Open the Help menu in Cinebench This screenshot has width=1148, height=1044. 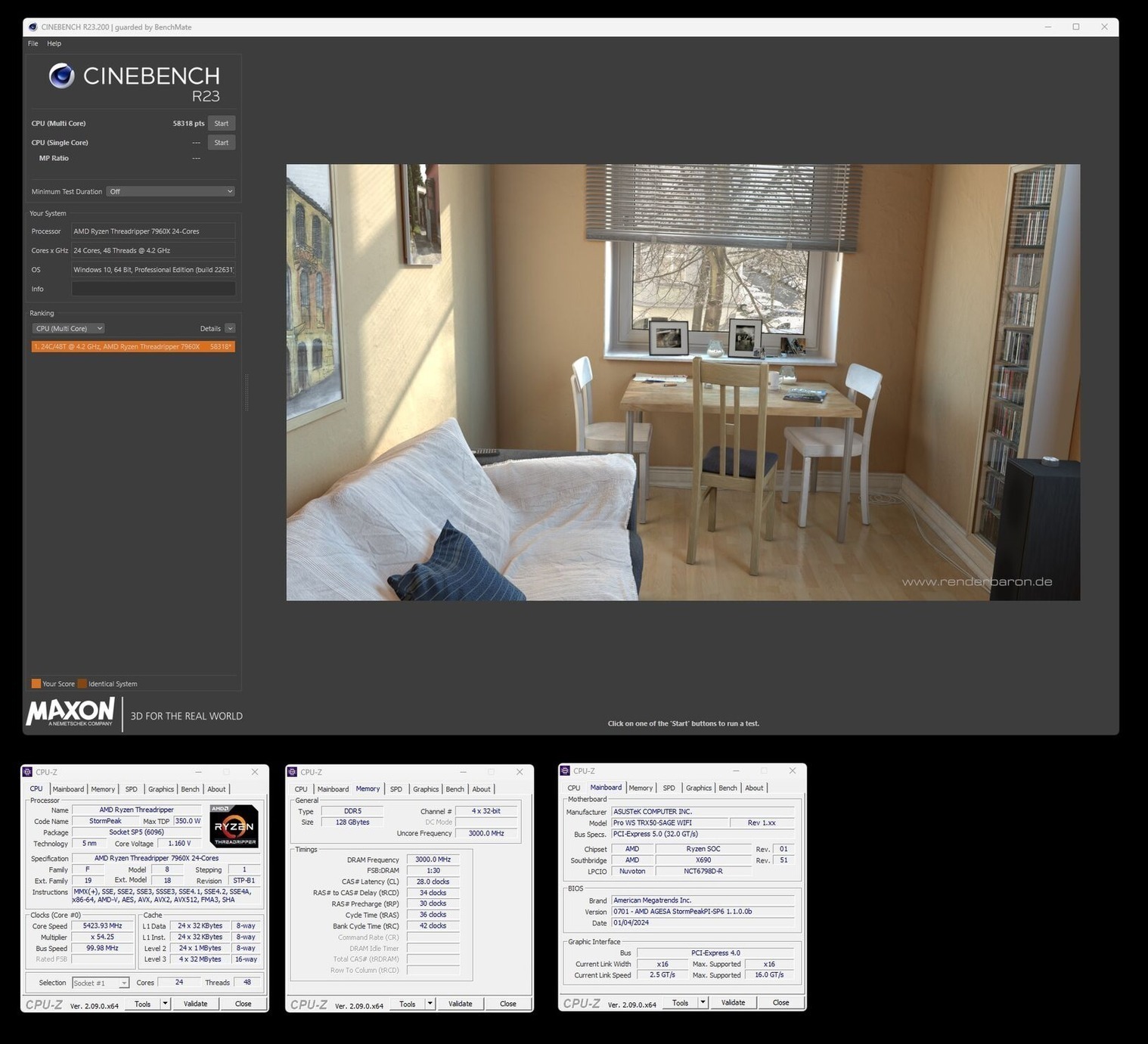54,43
